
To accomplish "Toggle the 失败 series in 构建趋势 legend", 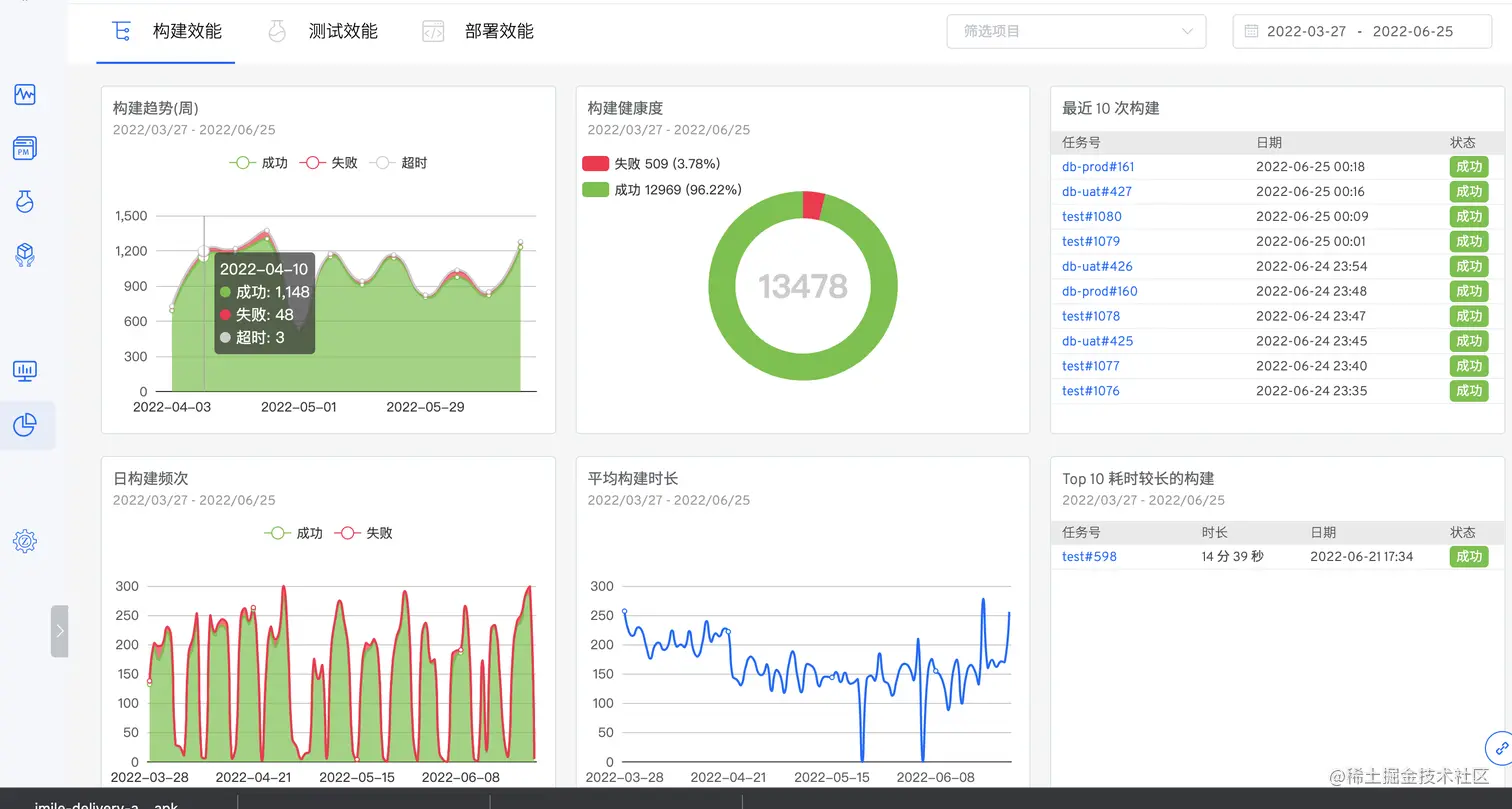I will pyautogui.click(x=329, y=163).
